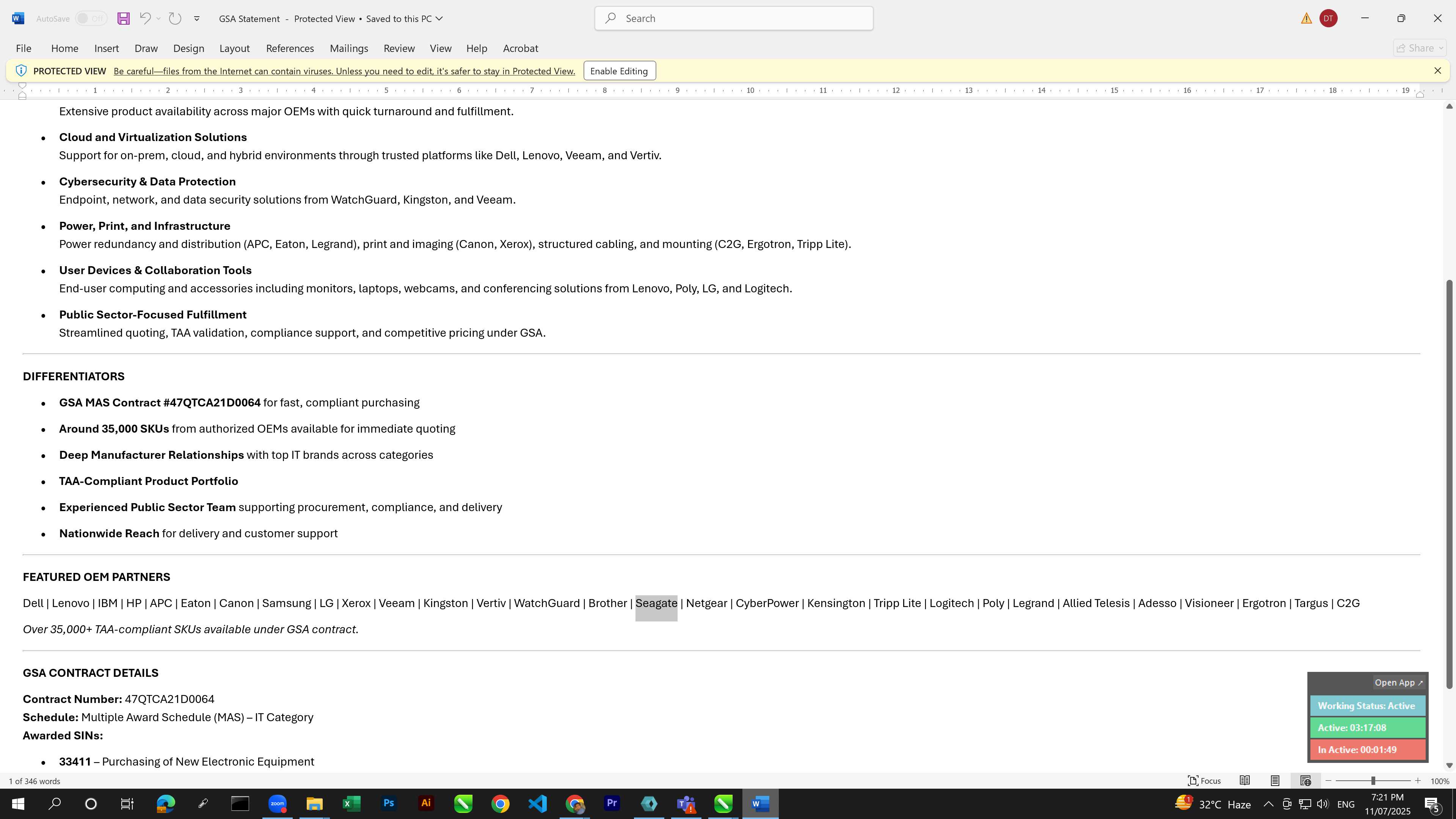This screenshot has height=819, width=1456.
Task: Close the Protected View message bar
Action: (1437, 71)
